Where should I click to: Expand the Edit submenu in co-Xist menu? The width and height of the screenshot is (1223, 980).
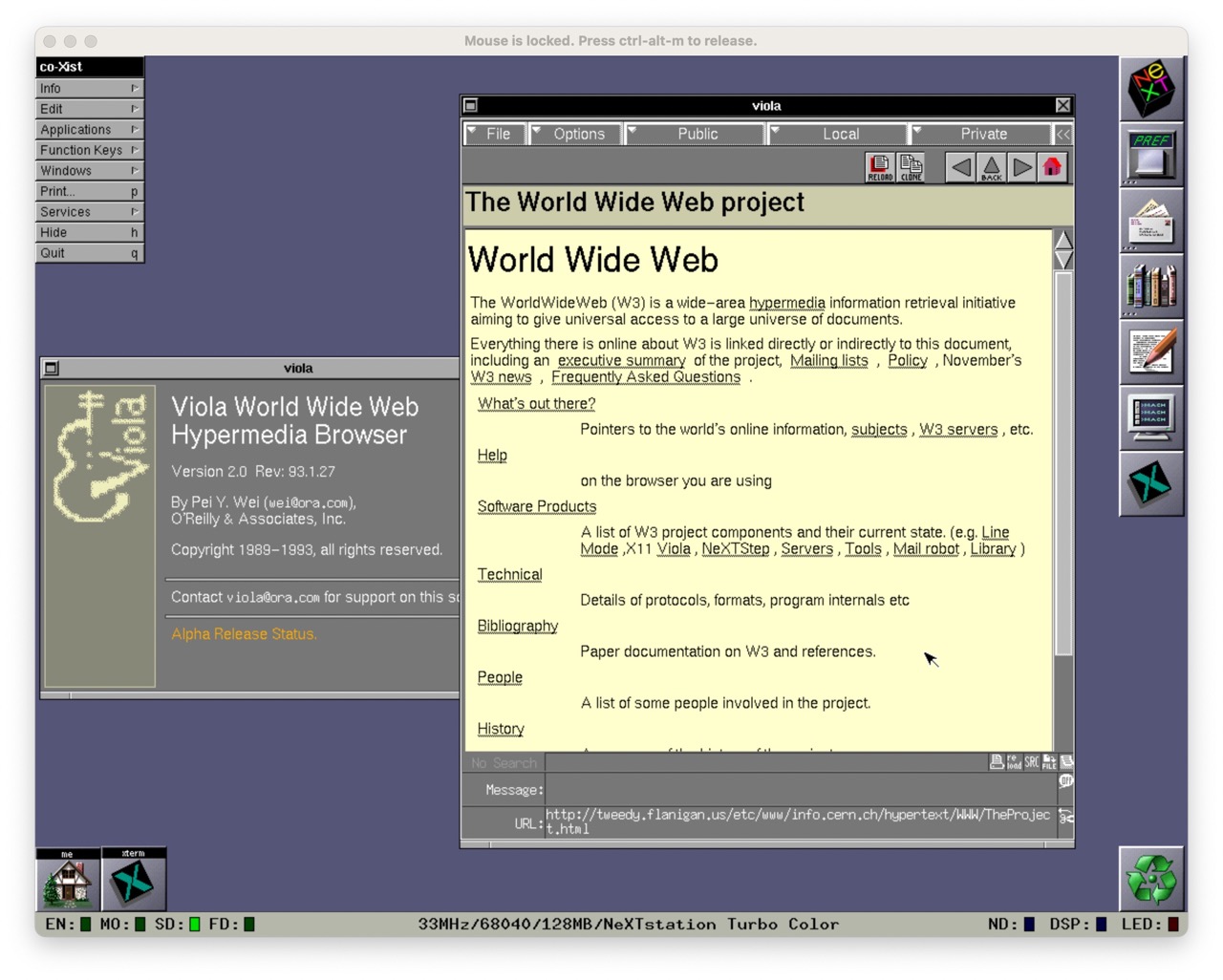tap(90, 109)
